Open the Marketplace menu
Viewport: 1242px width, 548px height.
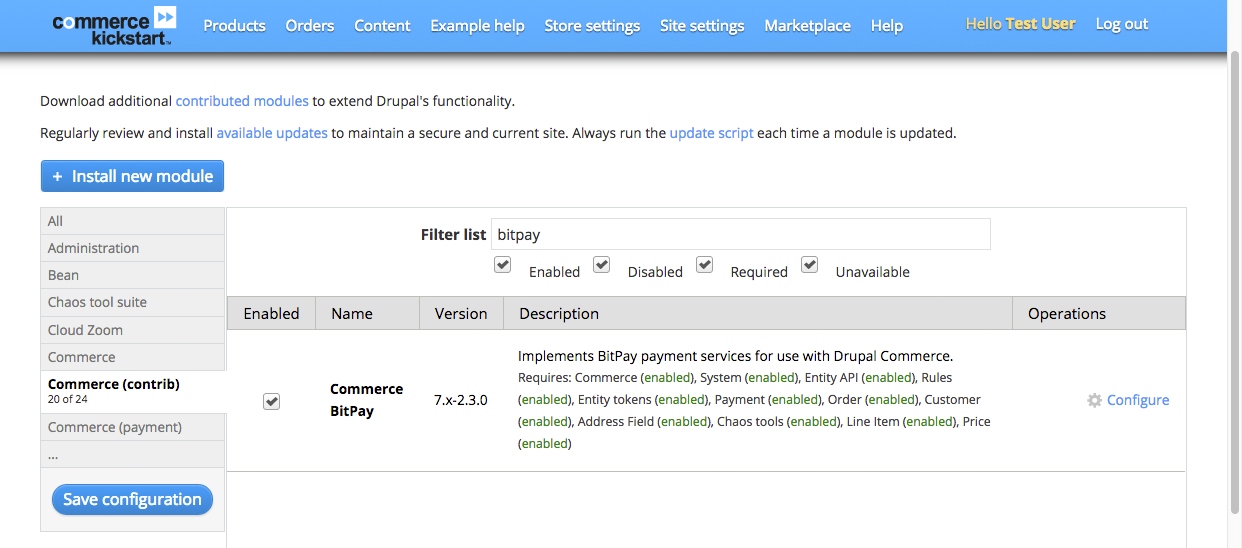click(807, 26)
